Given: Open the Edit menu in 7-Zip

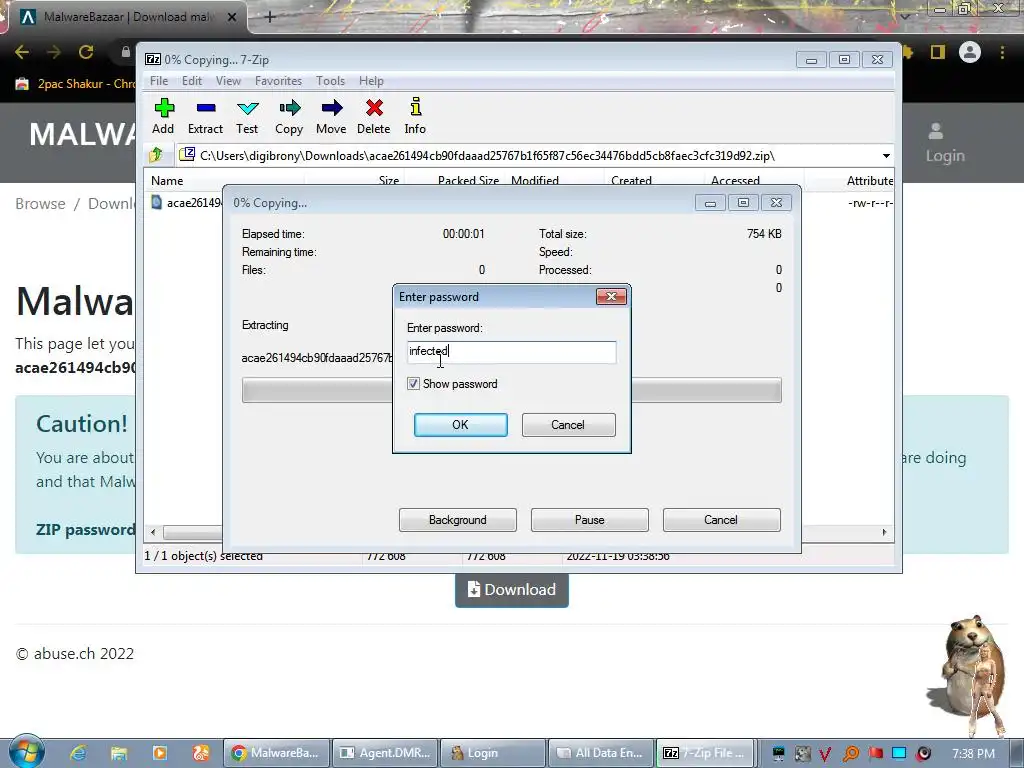Looking at the screenshot, I should click(191, 81).
